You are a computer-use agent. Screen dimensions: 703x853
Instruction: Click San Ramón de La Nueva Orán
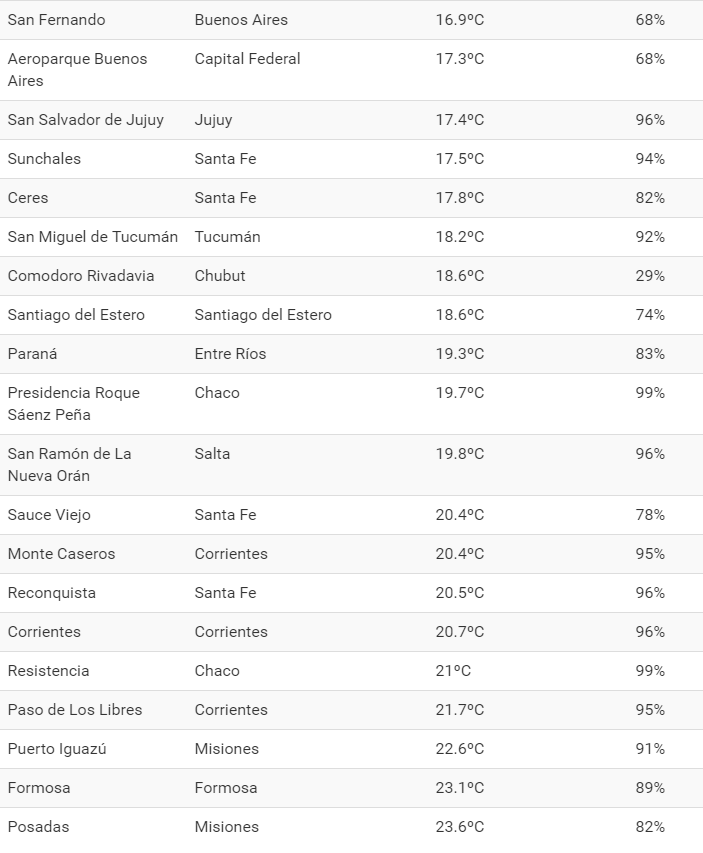(69, 465)
